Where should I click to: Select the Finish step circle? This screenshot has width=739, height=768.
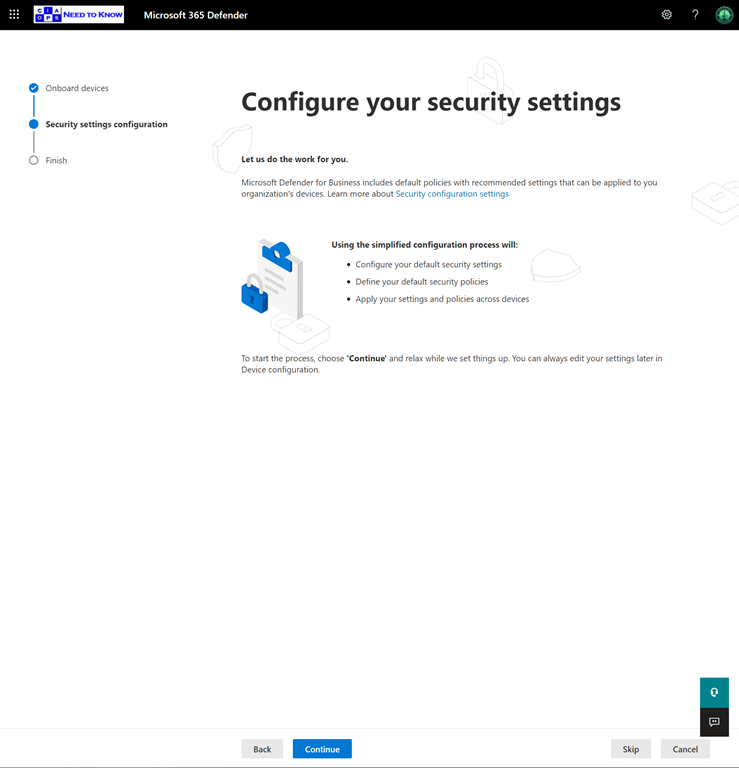click(x=34, y=160)
